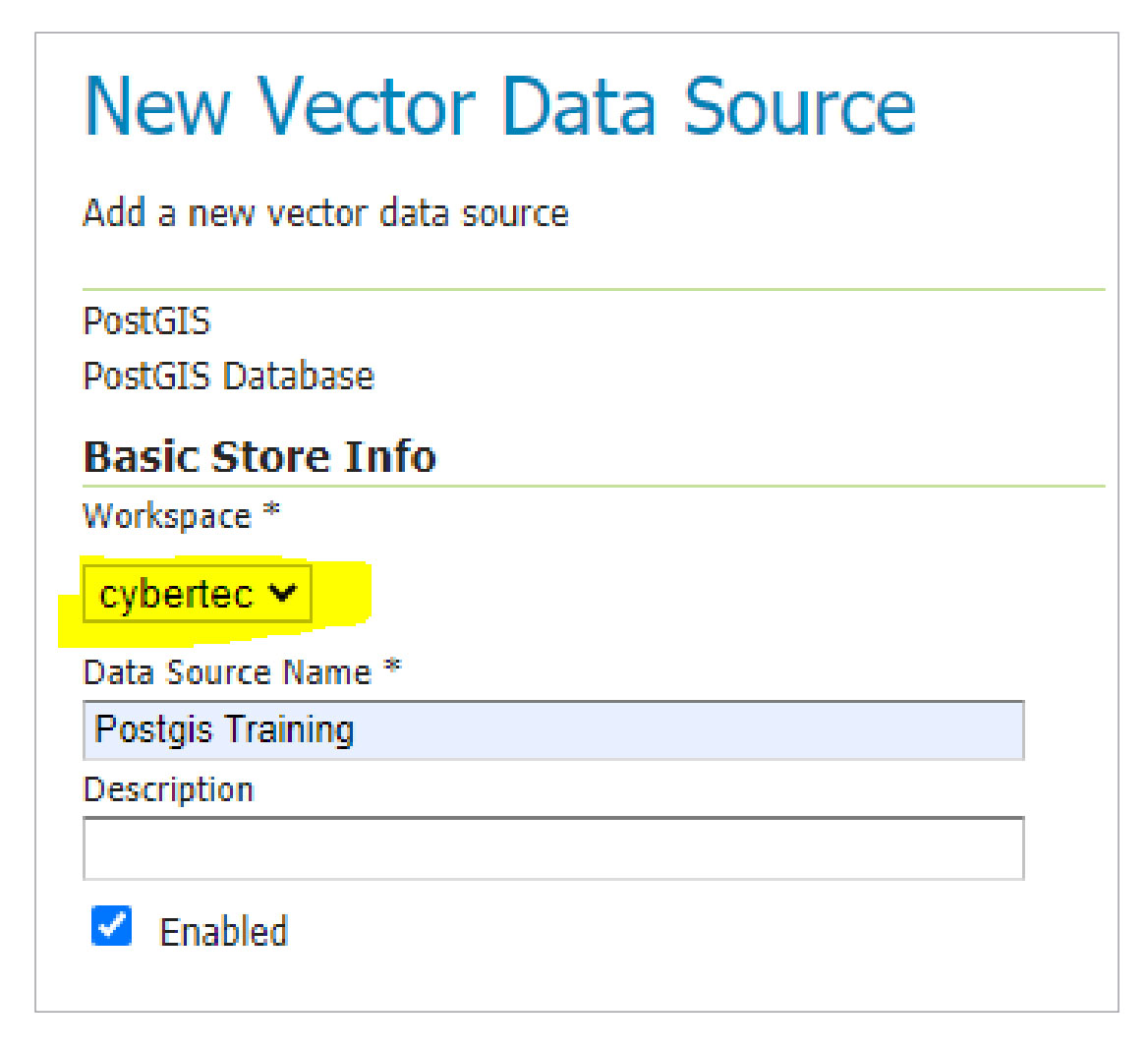1148x1045 pixels.
Task: Click the Data Source Name label
Action: click(227, 672)
